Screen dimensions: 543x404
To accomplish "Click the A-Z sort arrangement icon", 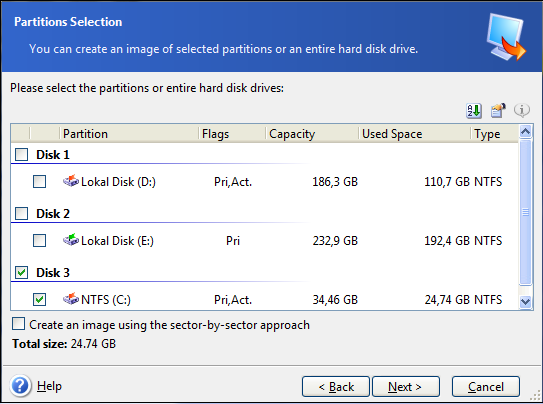I will click(473, 111).
